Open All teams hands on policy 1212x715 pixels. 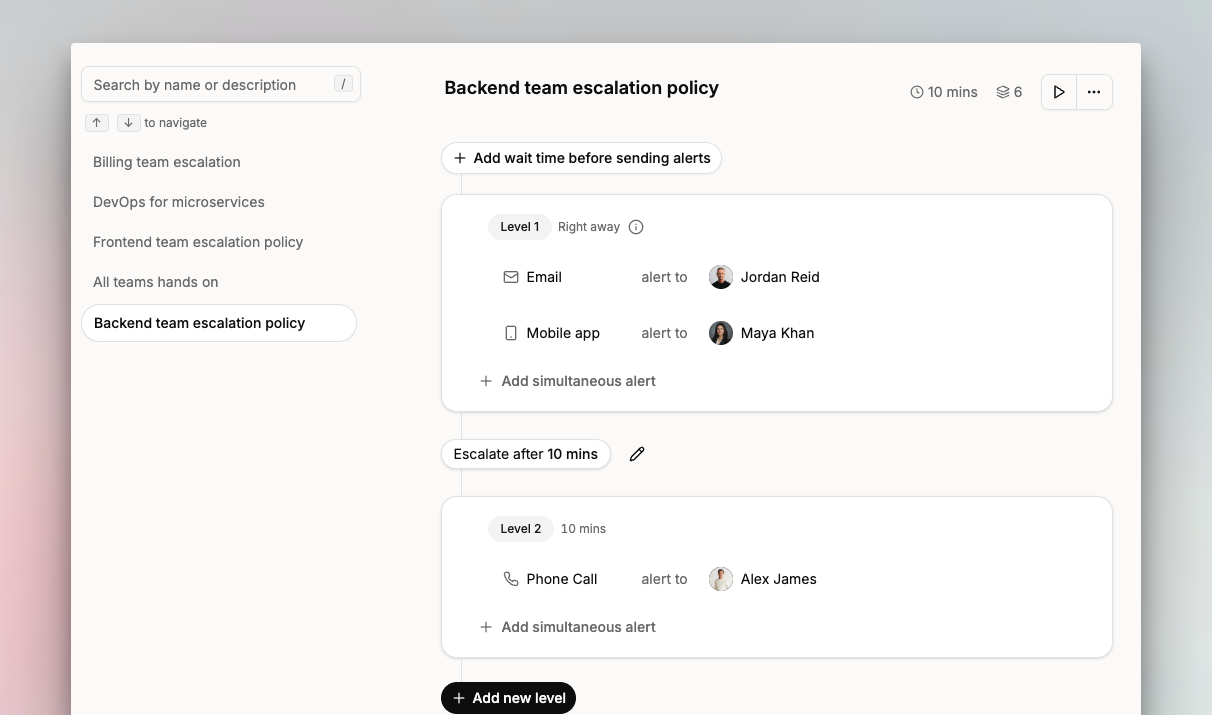[x=156, y=282]
